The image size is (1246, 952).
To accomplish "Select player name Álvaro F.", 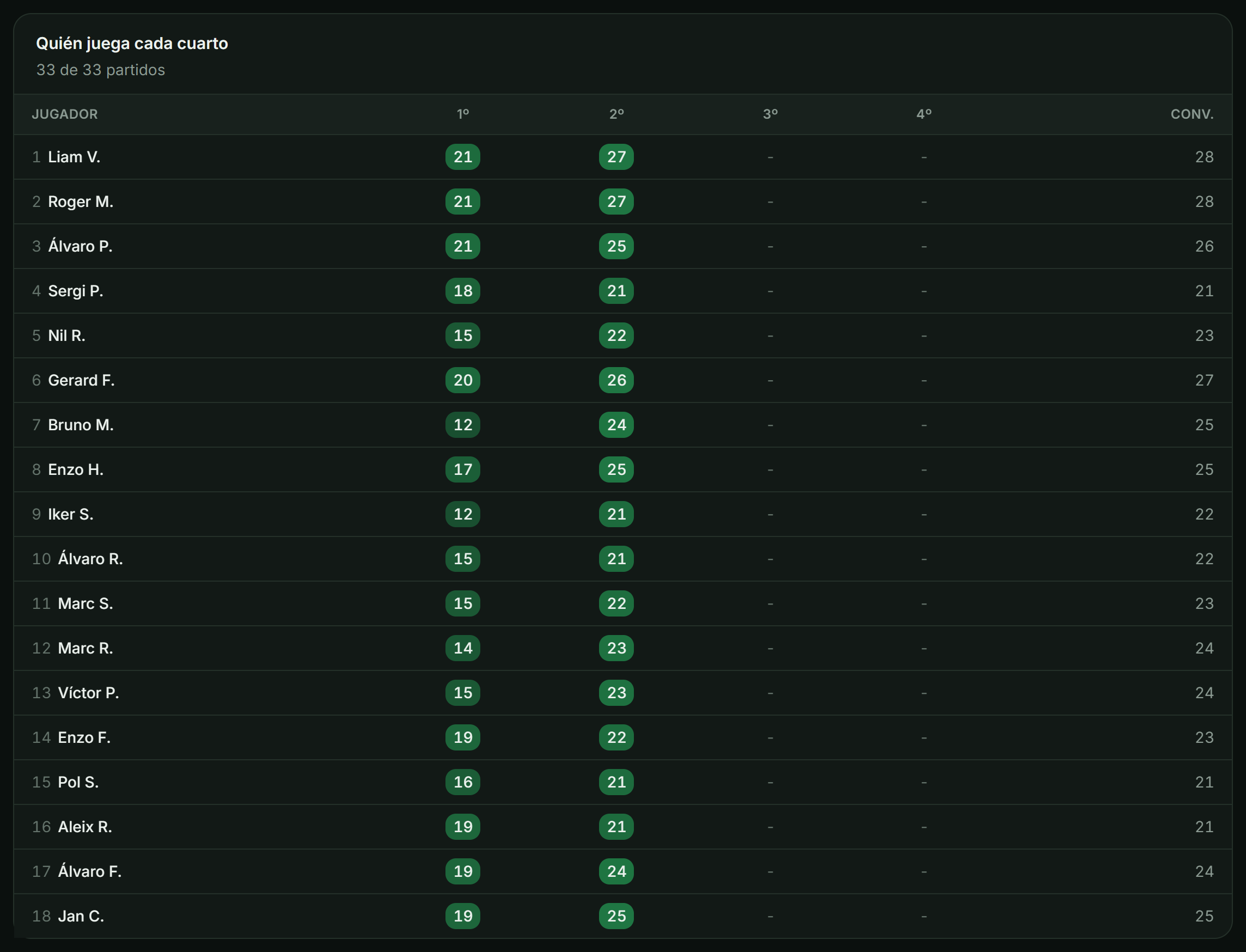I will [90, 871].
